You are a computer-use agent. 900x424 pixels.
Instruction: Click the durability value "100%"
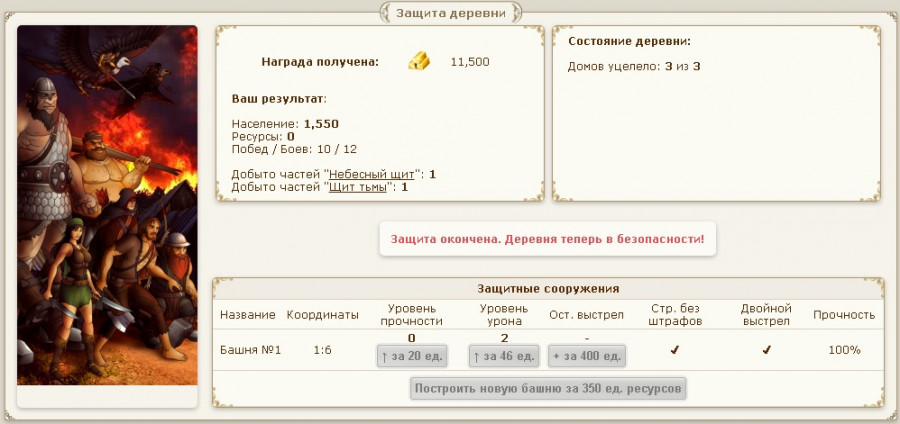(x=844, y=349)
